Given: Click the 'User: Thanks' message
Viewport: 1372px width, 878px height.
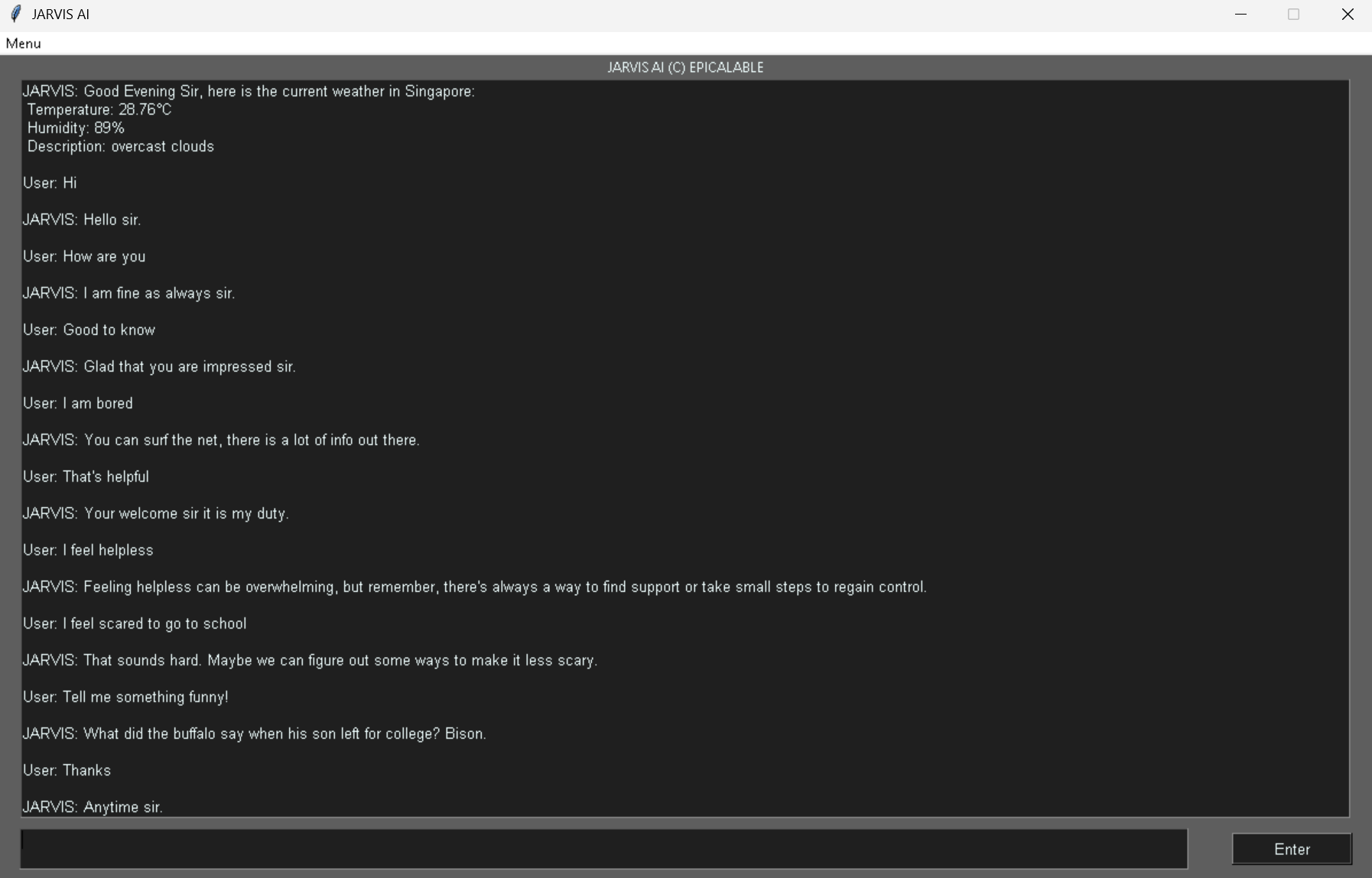Looking at the screenshot, I should click(x=67, y=771).
